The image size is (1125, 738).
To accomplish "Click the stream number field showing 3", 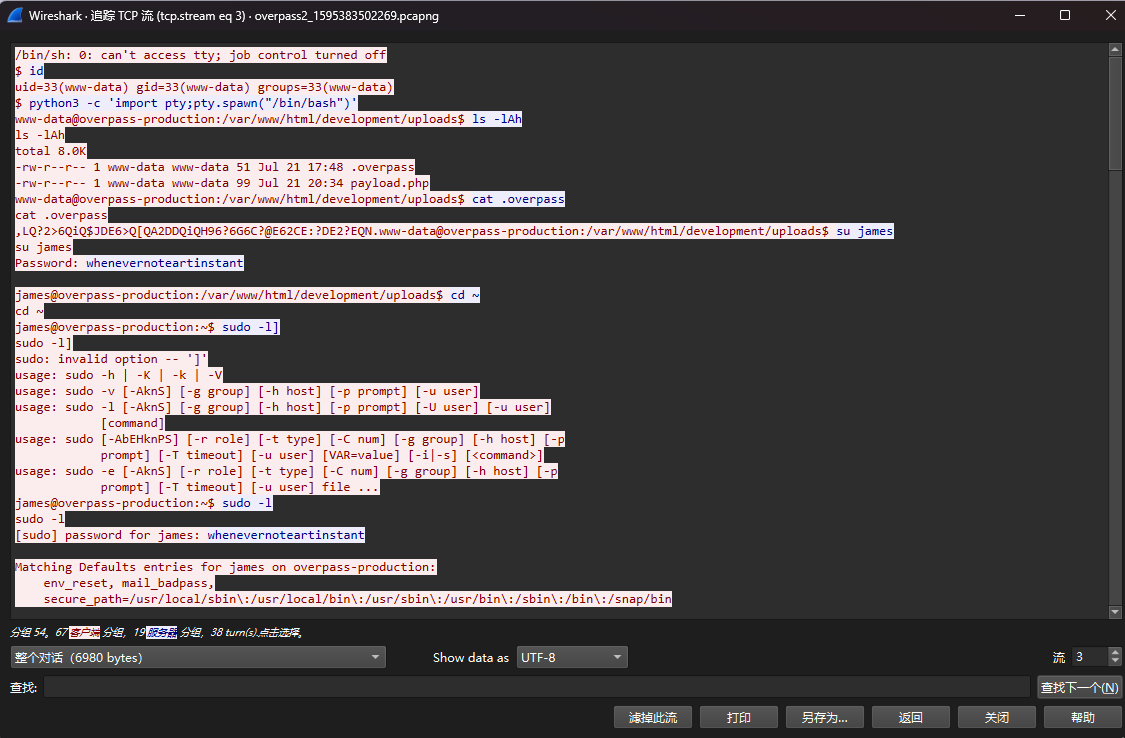I will [1089, 657].
